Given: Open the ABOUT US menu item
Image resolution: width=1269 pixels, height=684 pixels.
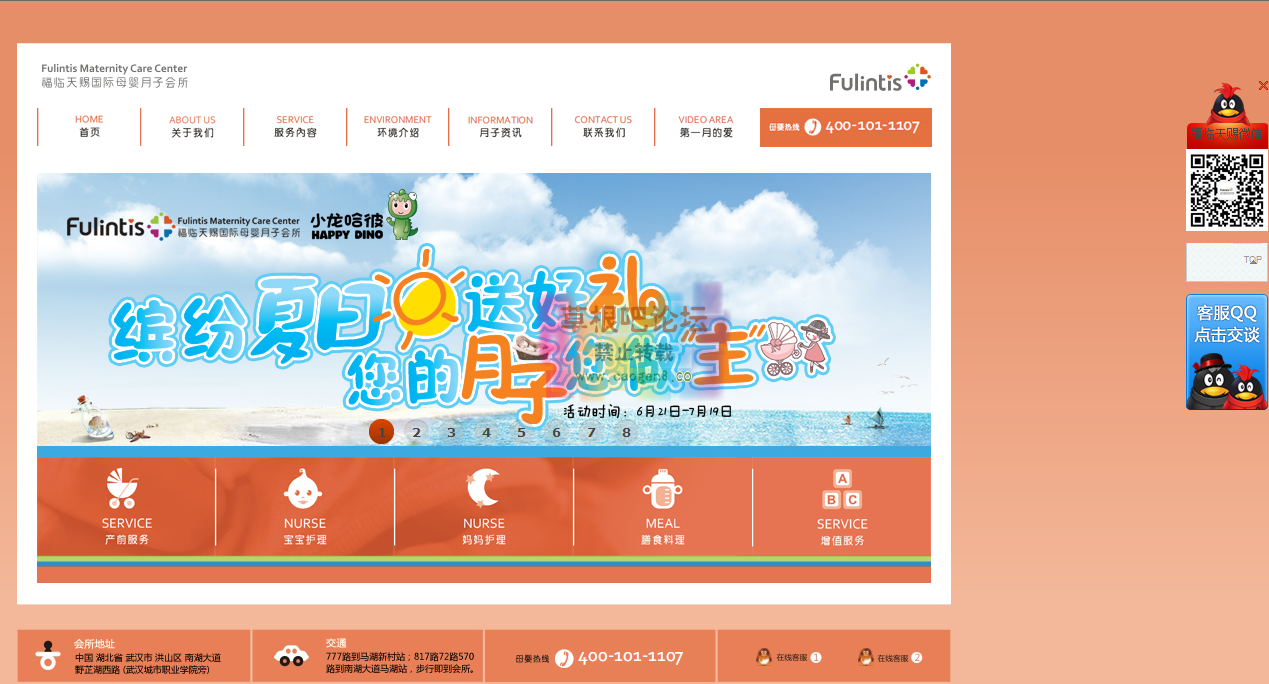Looking at the screenshot, I should click(192, 126).
